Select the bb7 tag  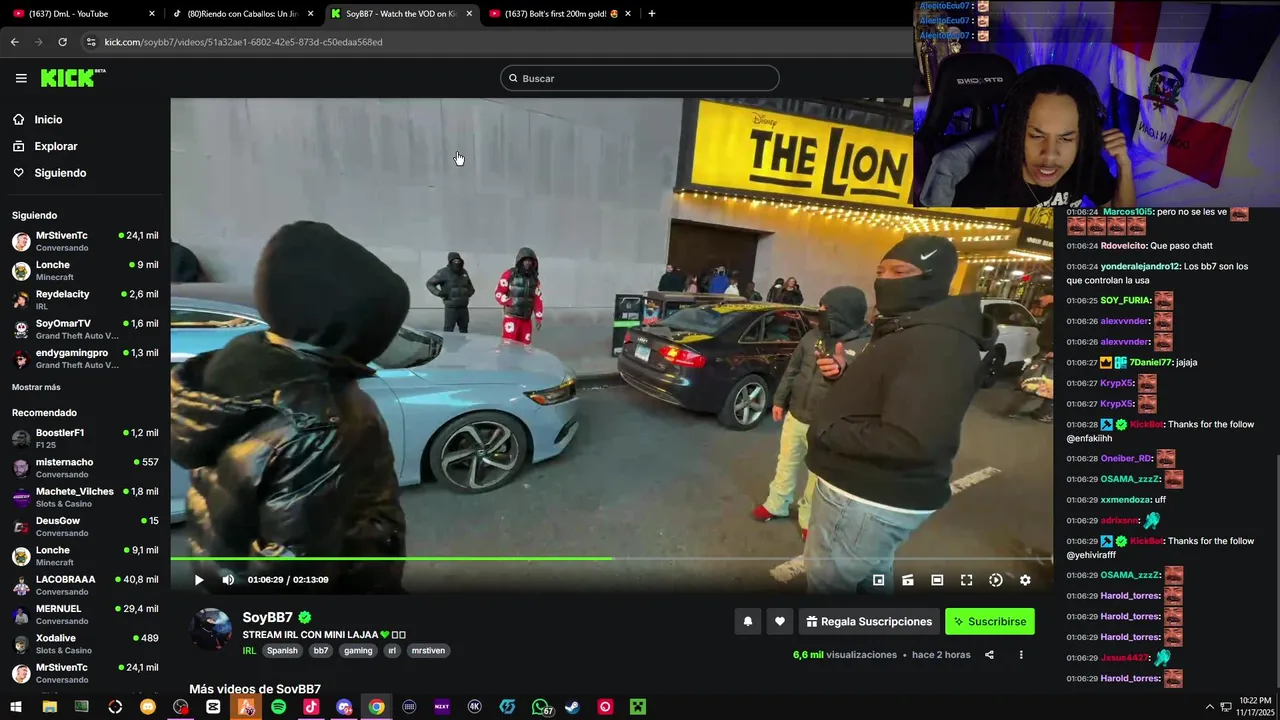tap(321, 651)
